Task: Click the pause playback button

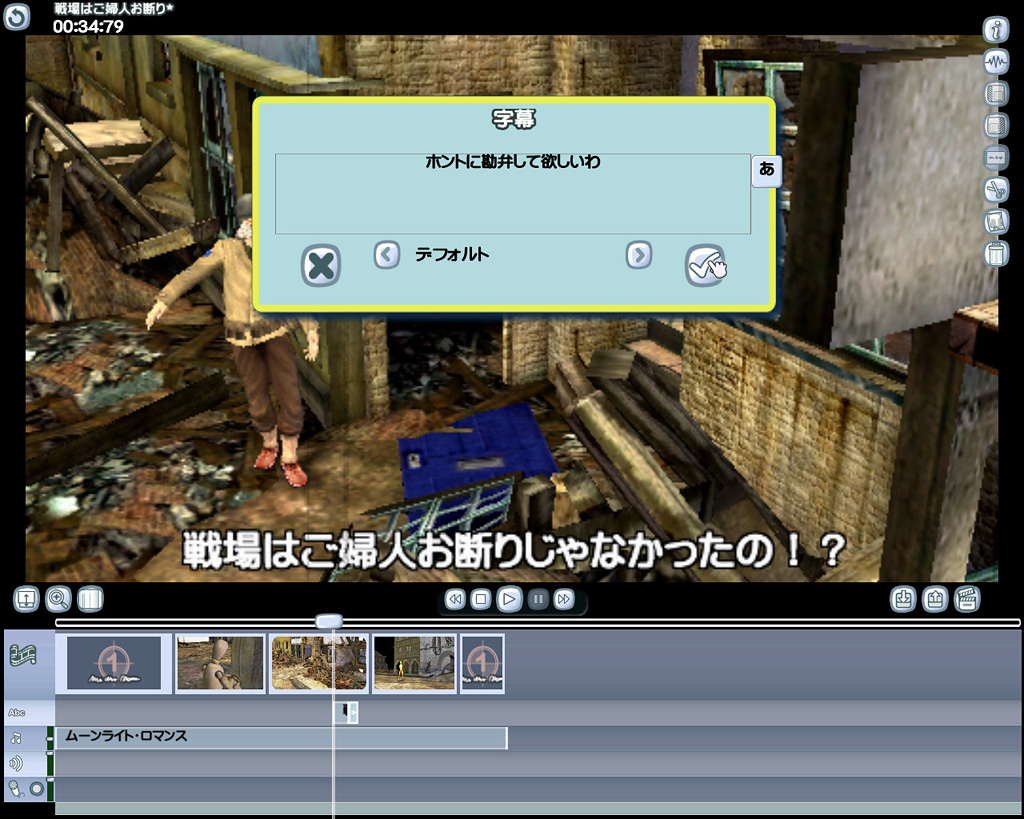Action: [x=538, y=599]
